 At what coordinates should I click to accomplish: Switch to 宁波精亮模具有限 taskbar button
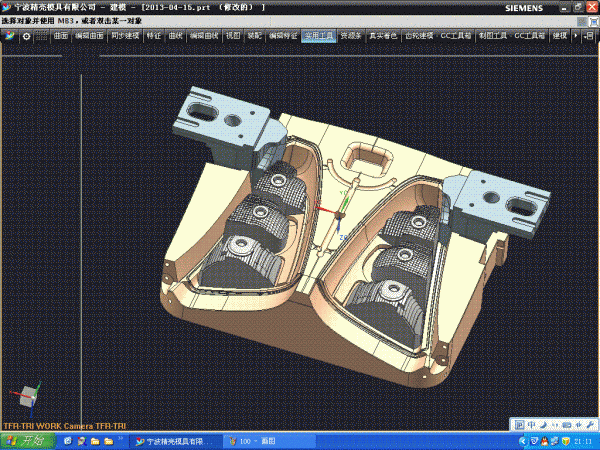[x=175, y=442]
